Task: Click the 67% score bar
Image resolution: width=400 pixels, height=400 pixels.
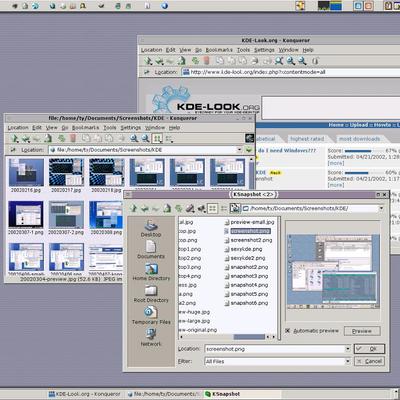Action: [363, 151]
